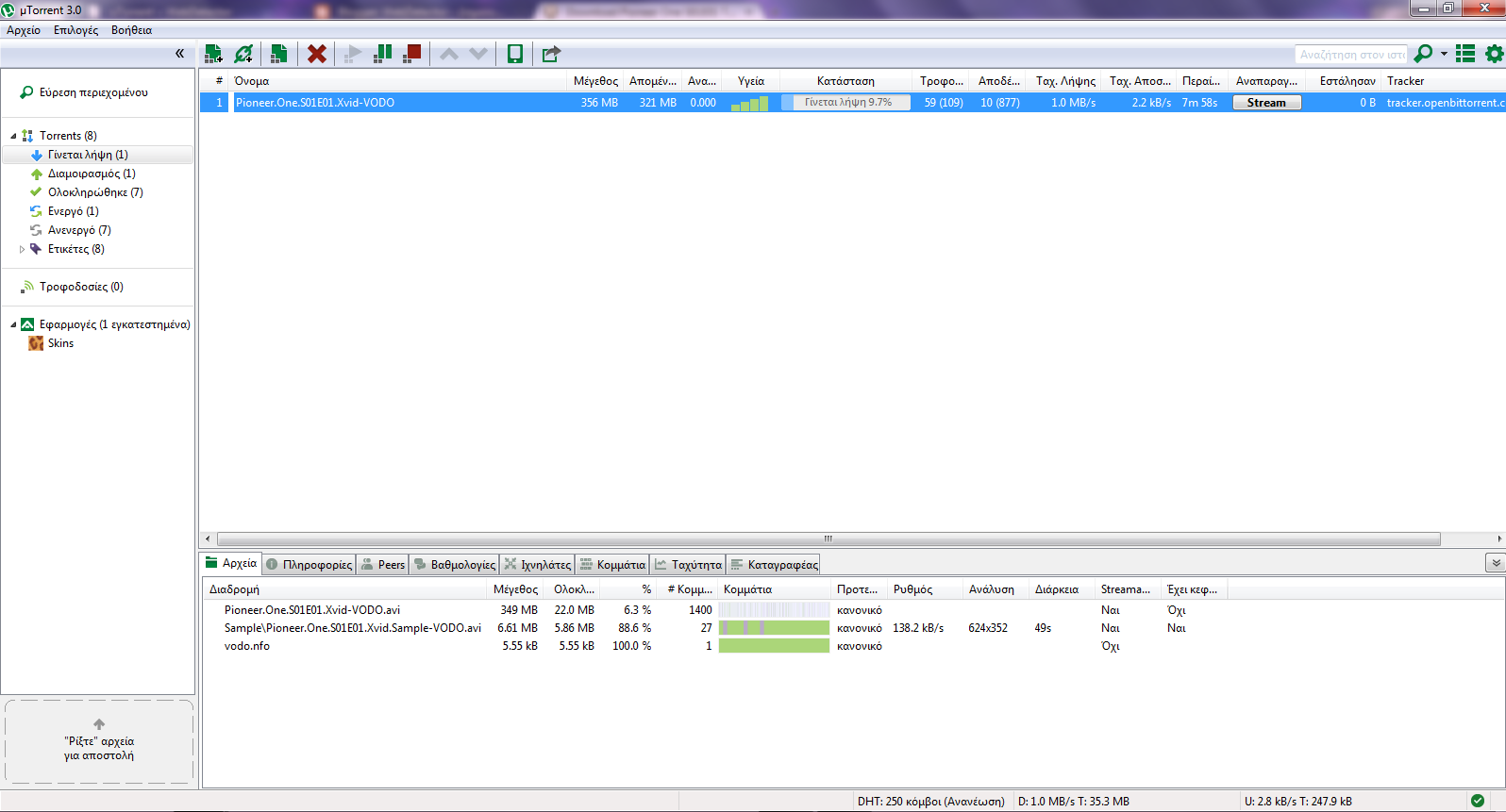The height and width of the screenshot is (812, 1506).
Task: Stop the torrent with the red square icon
Action: [x=412, y=54]
